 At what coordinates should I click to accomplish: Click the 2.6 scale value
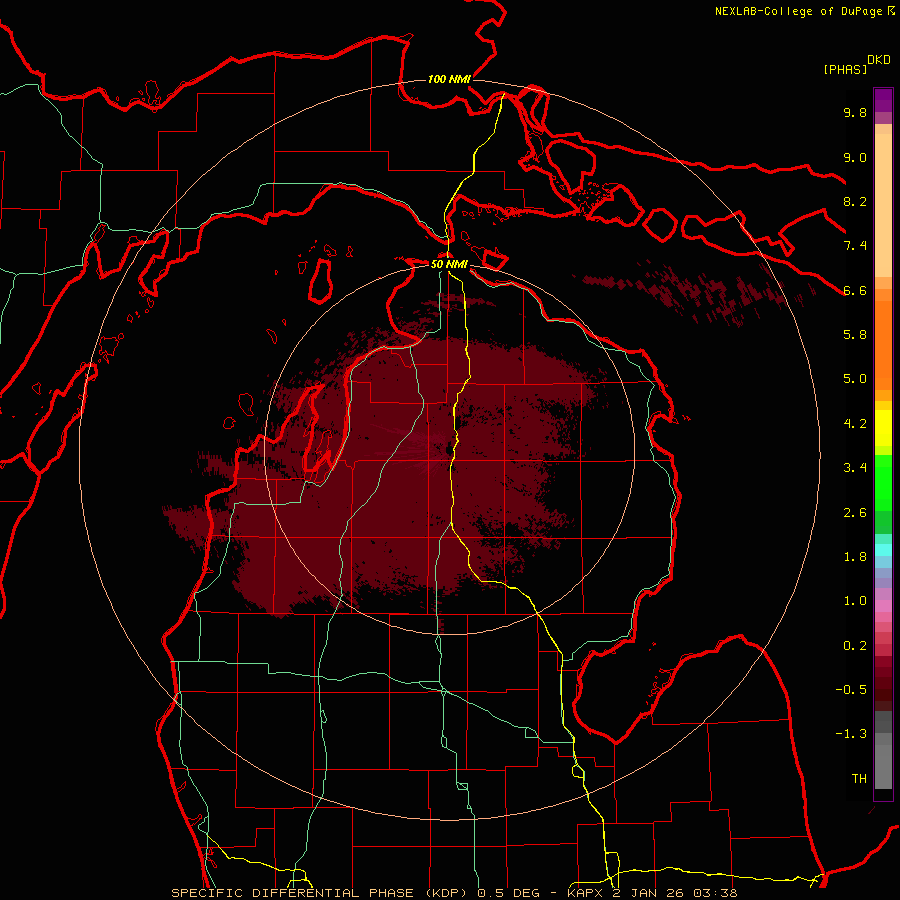pos(855,513)
